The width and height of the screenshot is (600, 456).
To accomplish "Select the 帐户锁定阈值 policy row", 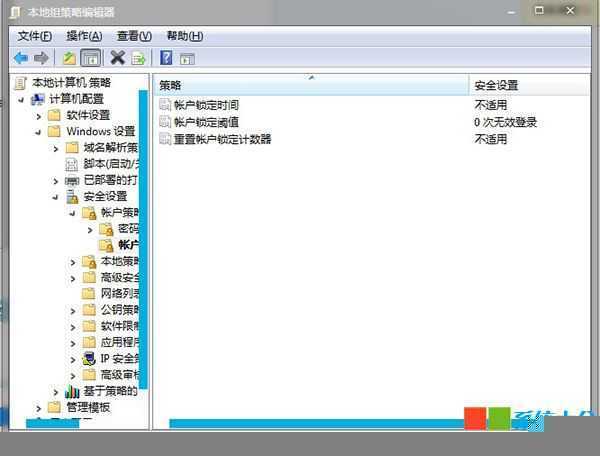I will coord(206,122).
